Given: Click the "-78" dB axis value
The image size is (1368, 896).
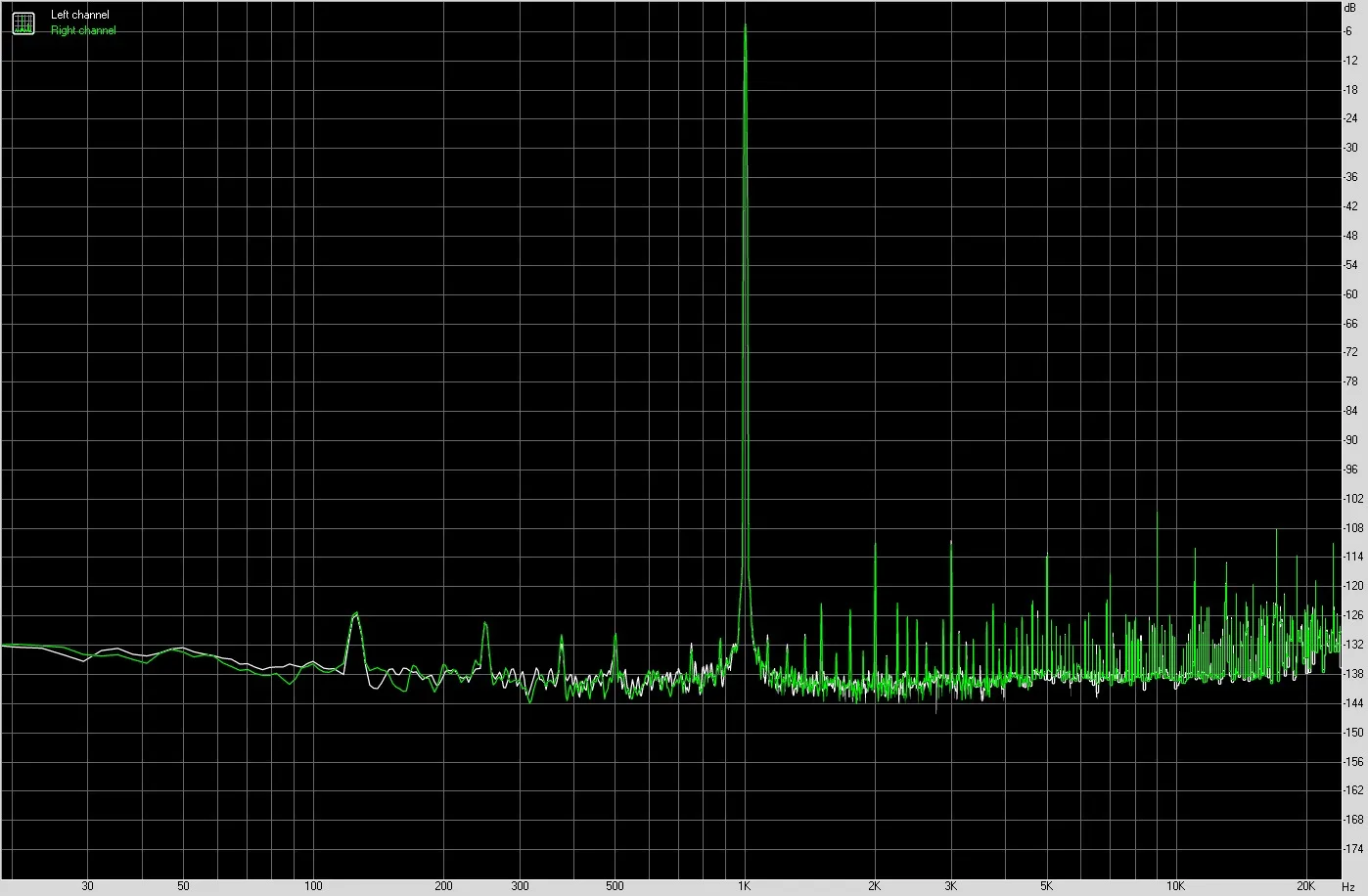Looking at the screenshot, I should click(x=1350, y=381).
